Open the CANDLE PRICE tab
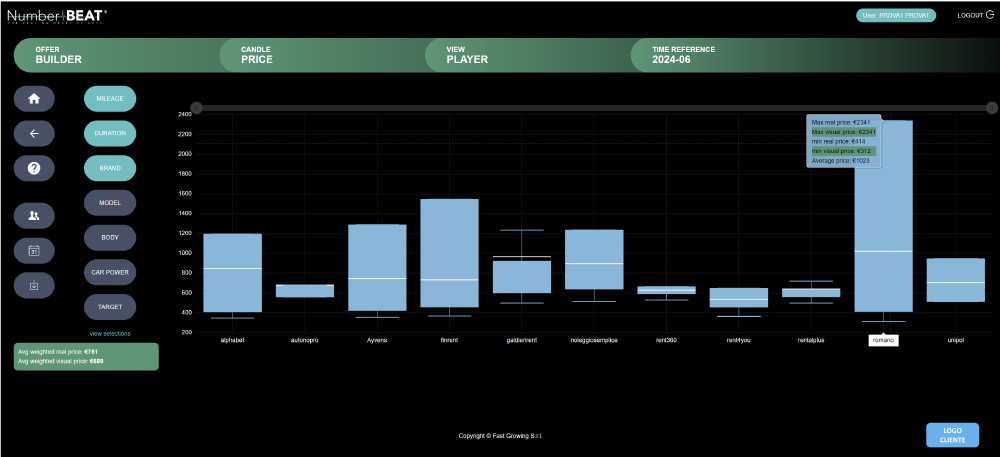The width and height of the screenshot is (1000, 457). [323, 55]
